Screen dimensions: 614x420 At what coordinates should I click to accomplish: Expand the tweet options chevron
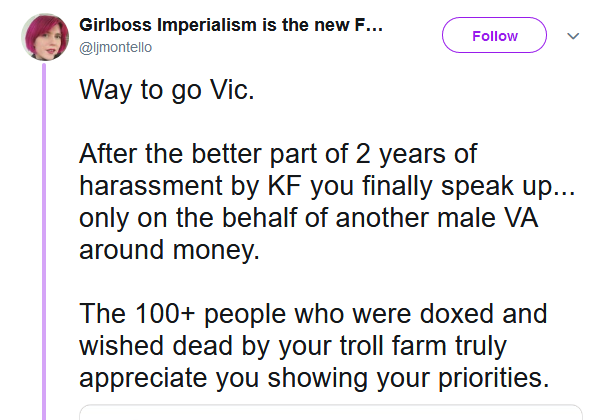pyautogui.click(x=573, y=36)
